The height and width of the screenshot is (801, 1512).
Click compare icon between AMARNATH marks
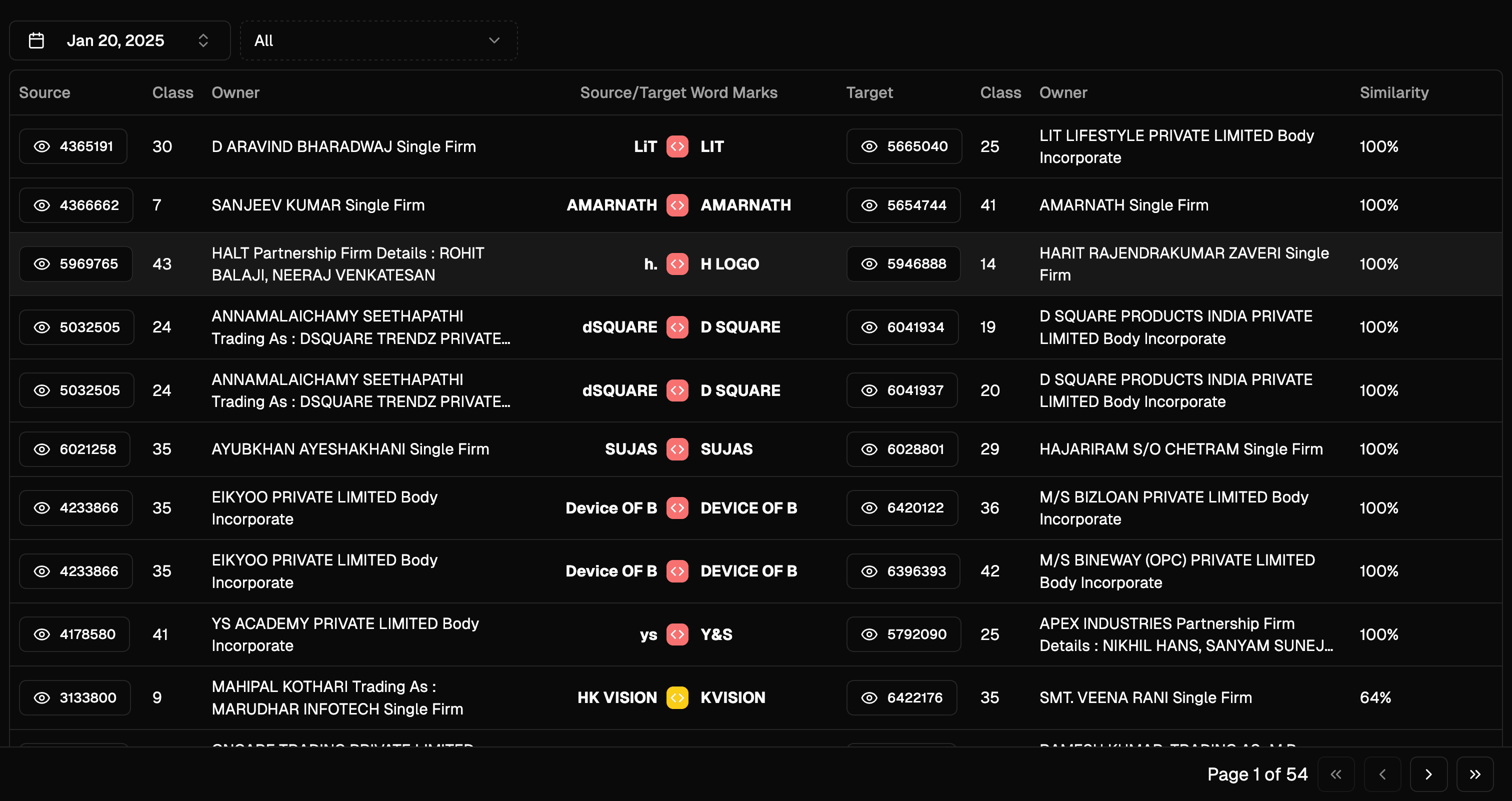[x=677, y=205]
